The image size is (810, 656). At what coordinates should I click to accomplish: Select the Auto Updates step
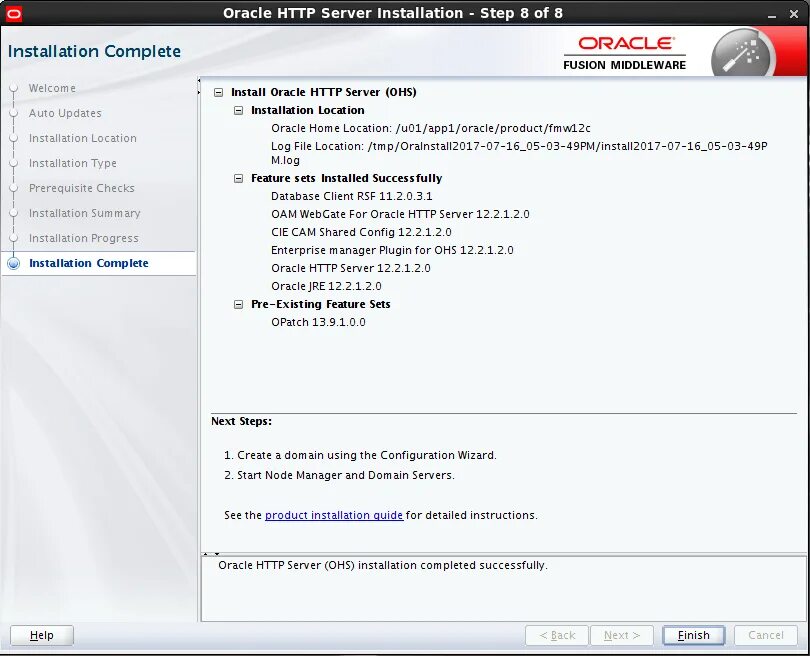65,113
